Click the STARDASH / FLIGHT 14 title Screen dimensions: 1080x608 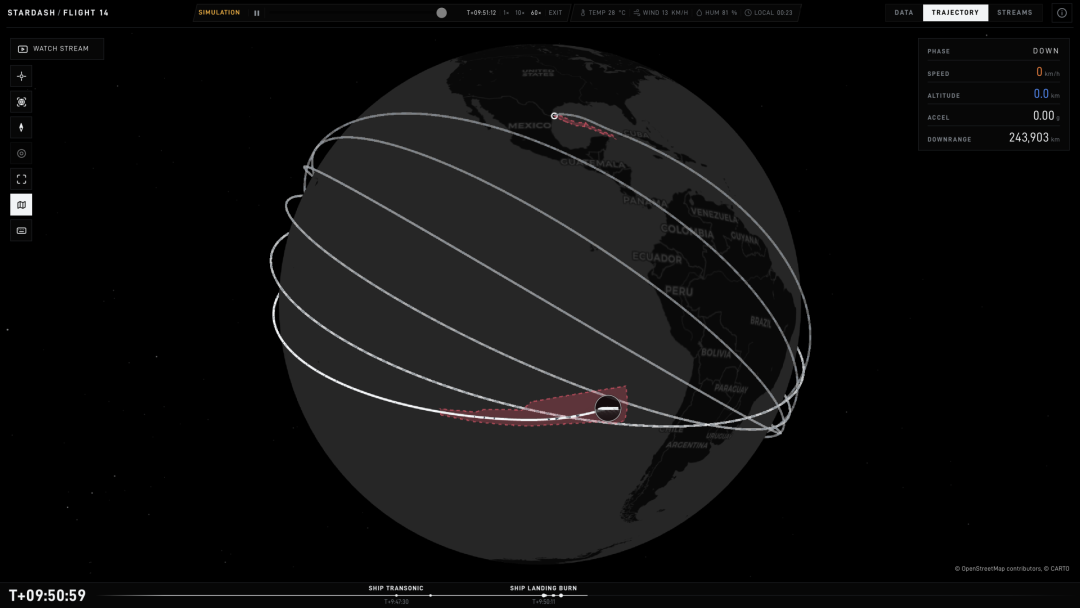[x=58, y=12]
